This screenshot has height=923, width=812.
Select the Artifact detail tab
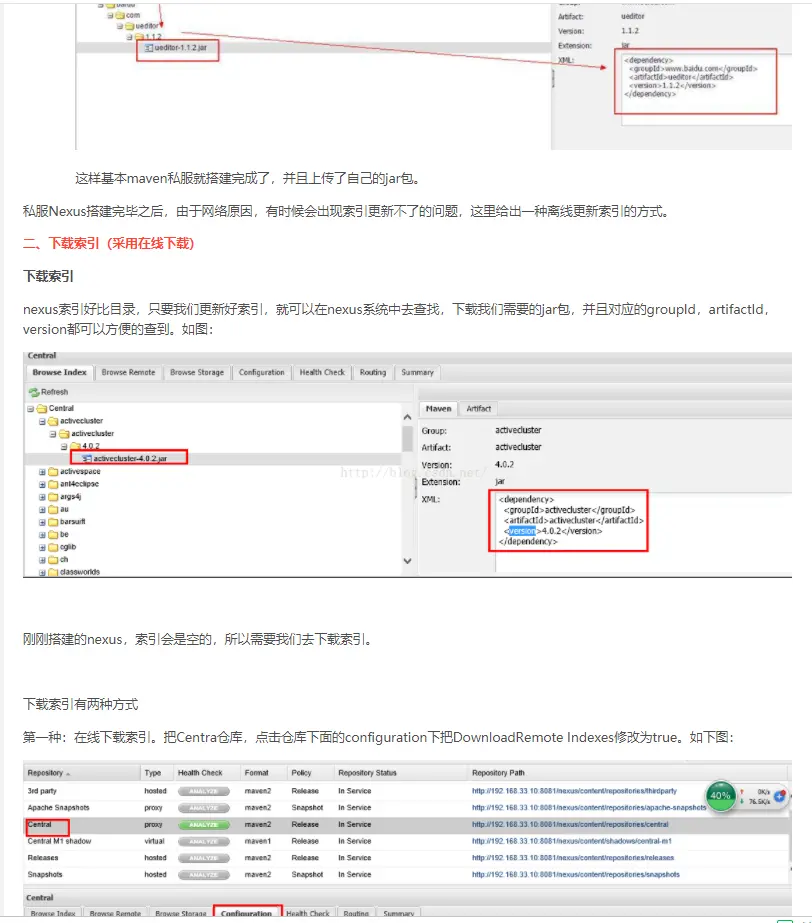(478, 409)
